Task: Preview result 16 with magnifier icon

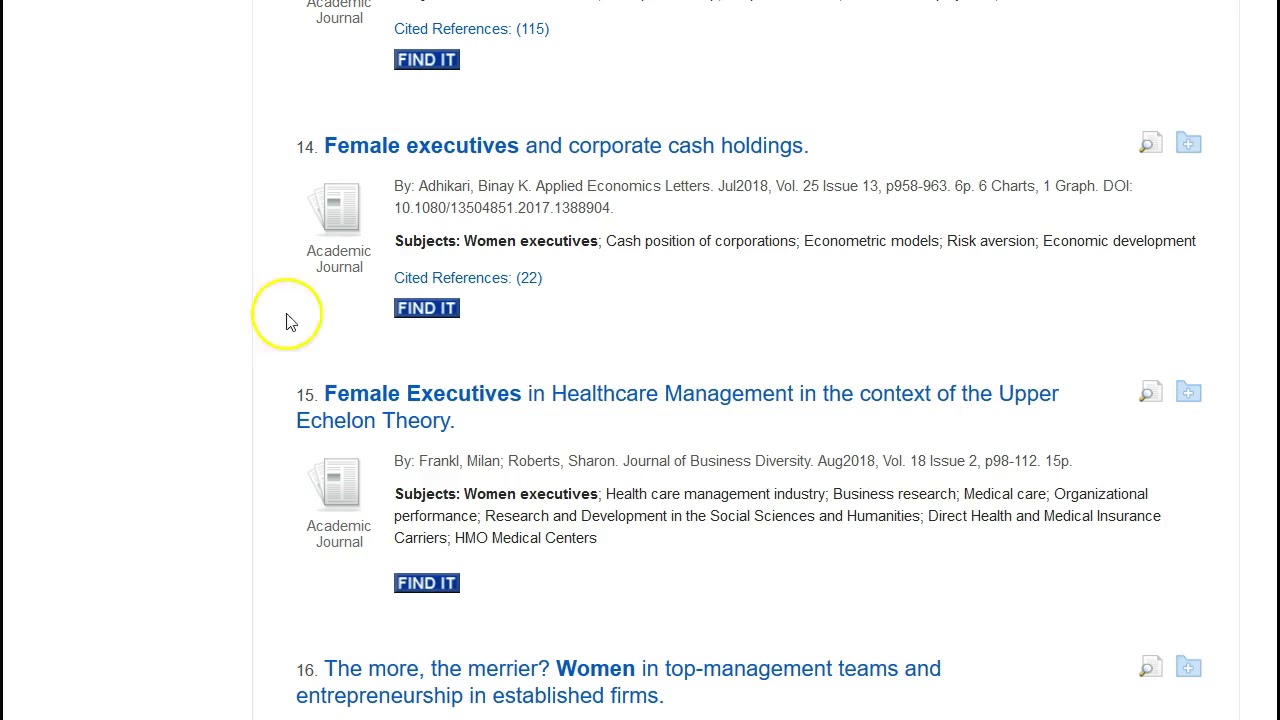Action: point(1150,667)
